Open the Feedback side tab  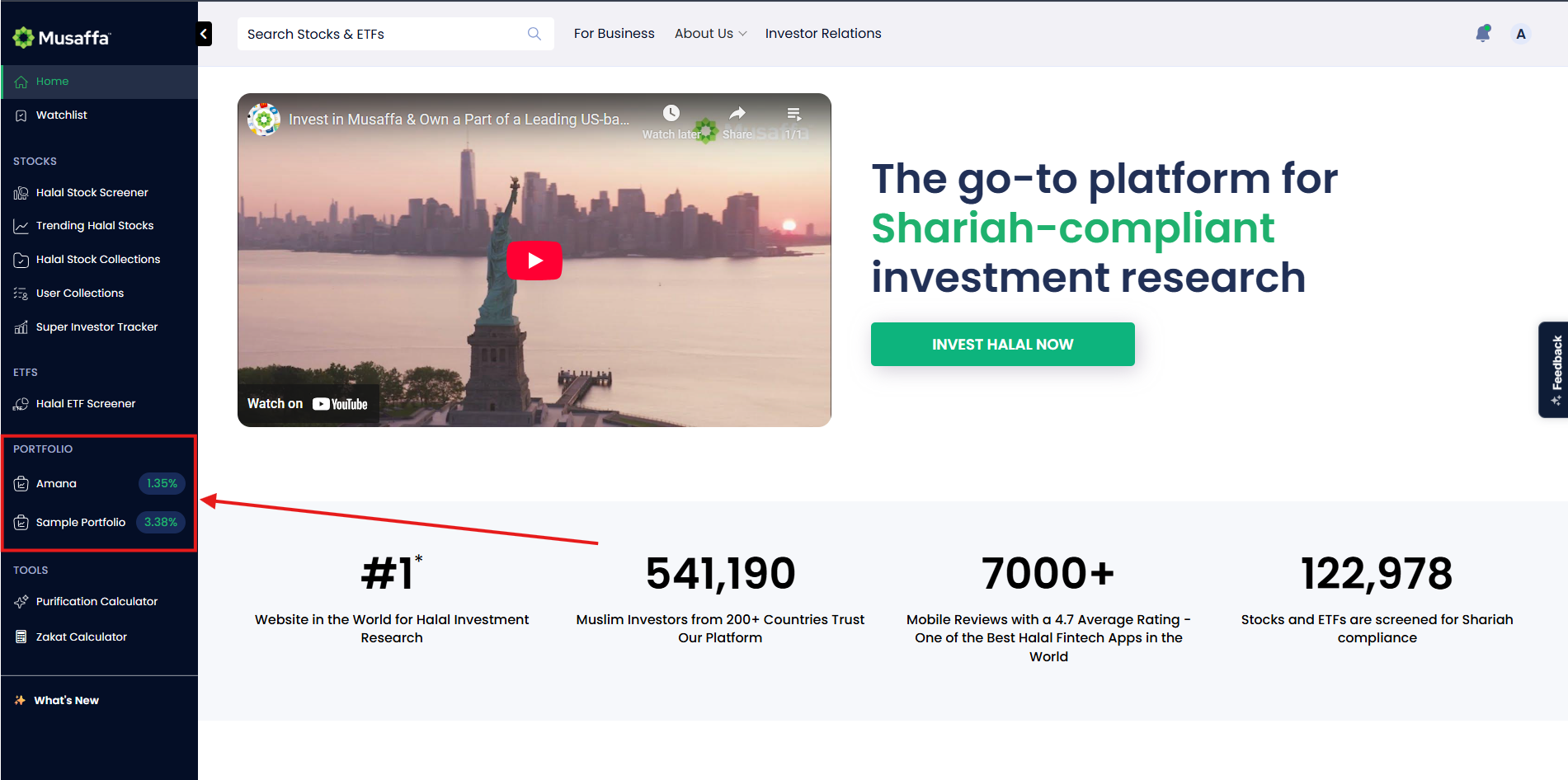(x=1554, y=369)
